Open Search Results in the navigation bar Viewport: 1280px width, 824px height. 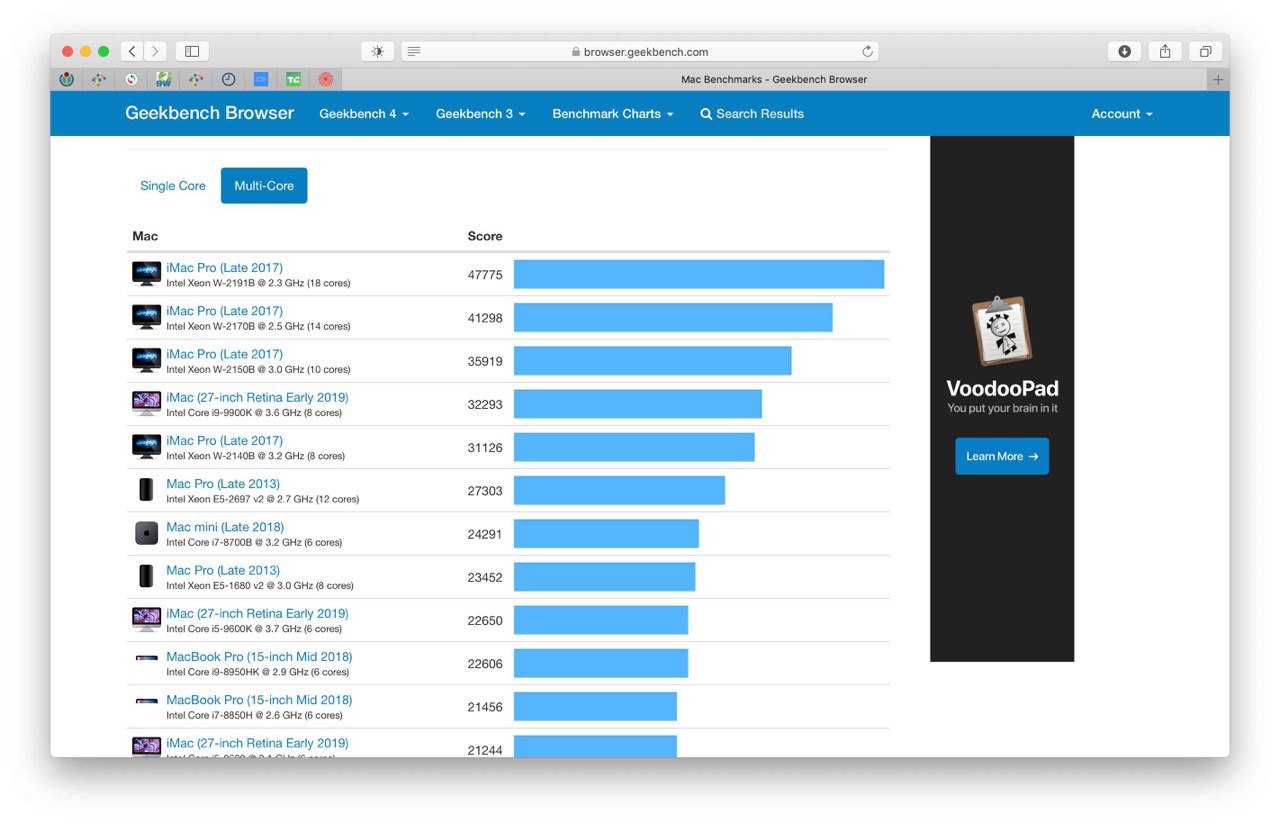(x=752, y=113)
